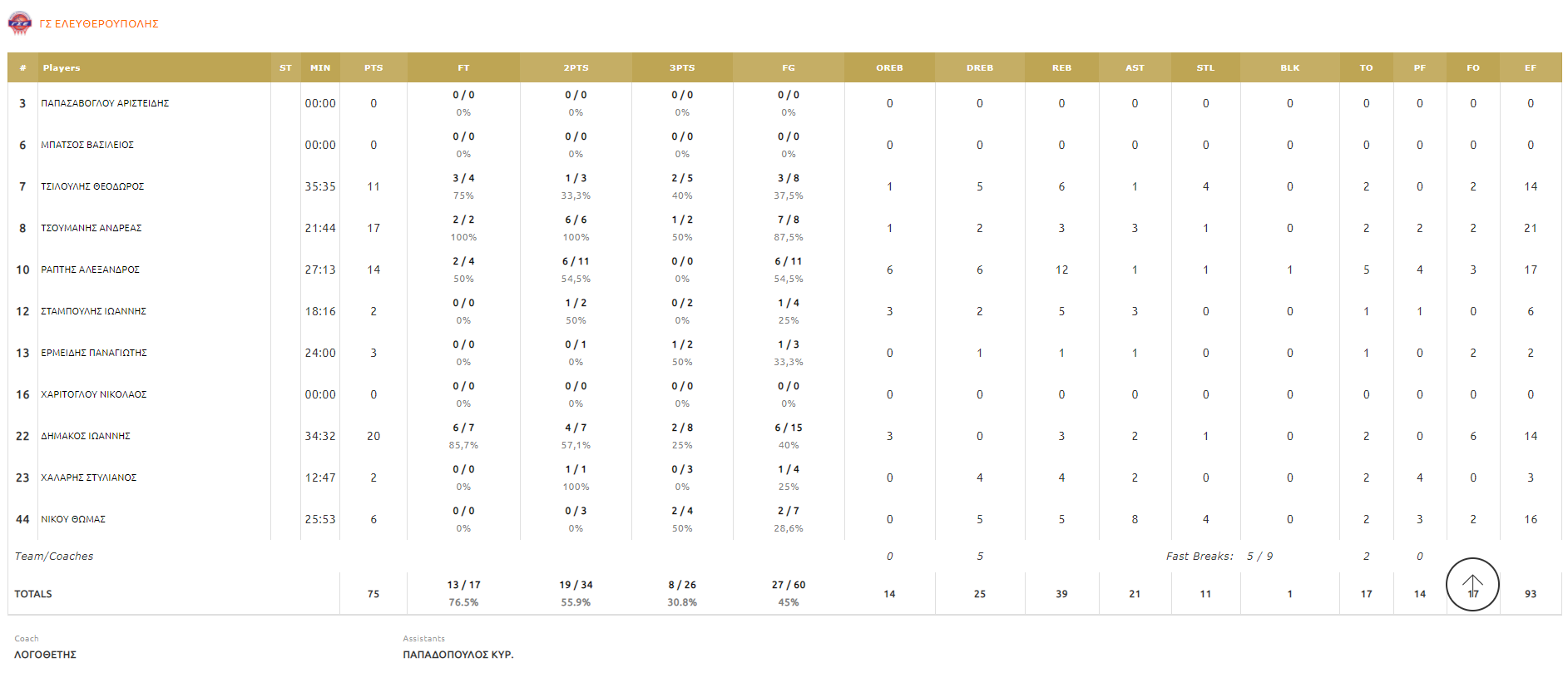Click the REB column header
This screenshot has height=678, width=1568.
point(1061,68)
